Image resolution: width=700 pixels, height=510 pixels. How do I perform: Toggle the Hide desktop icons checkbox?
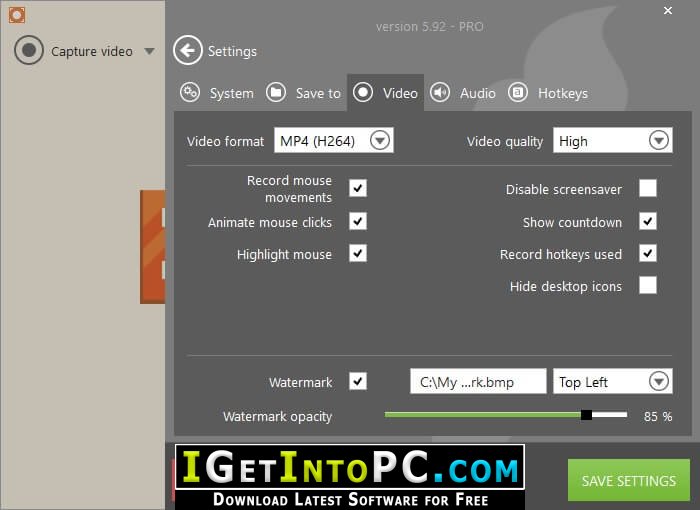648,286
